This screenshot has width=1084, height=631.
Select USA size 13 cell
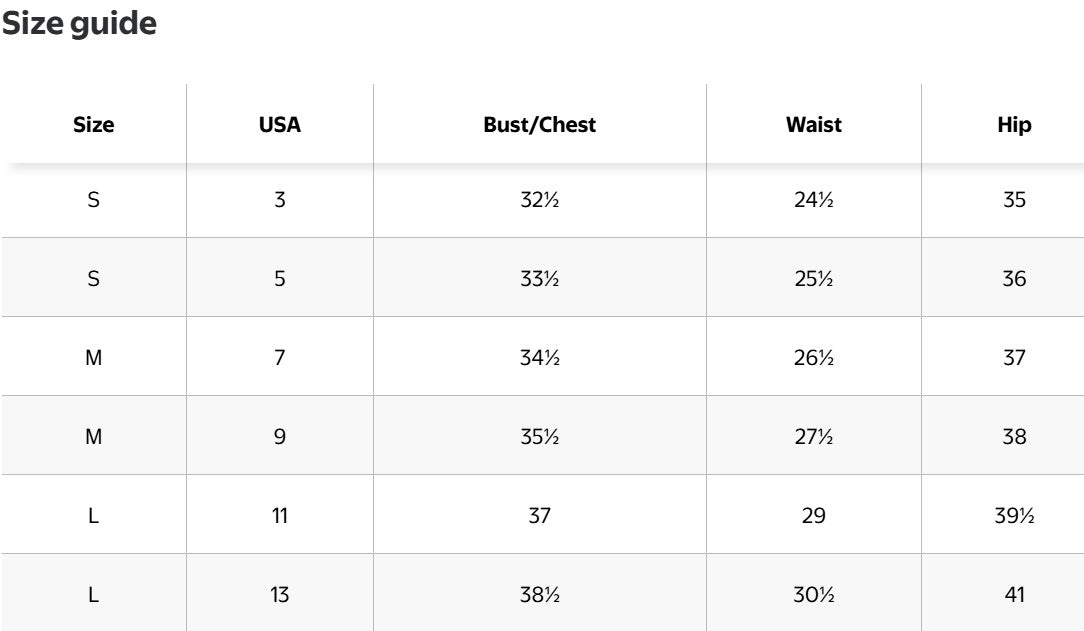point(280,595)
